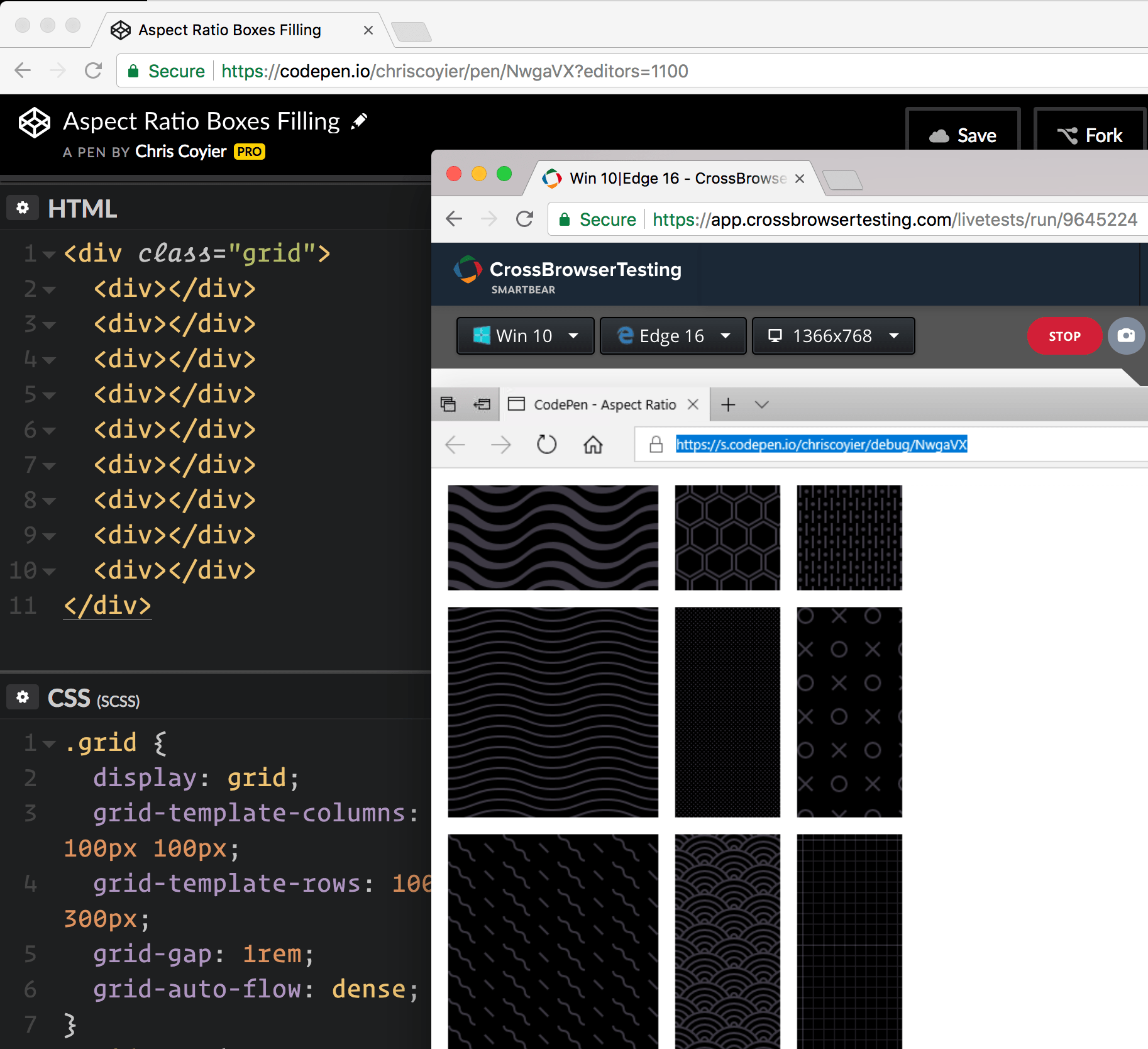
Task: Refresh the page in Edge
Action: [546, 445]
